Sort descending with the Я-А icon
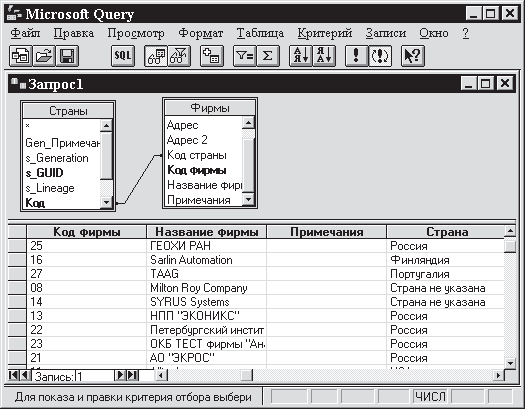The height and width of the screenshot is (409, 525). point(324,56)
